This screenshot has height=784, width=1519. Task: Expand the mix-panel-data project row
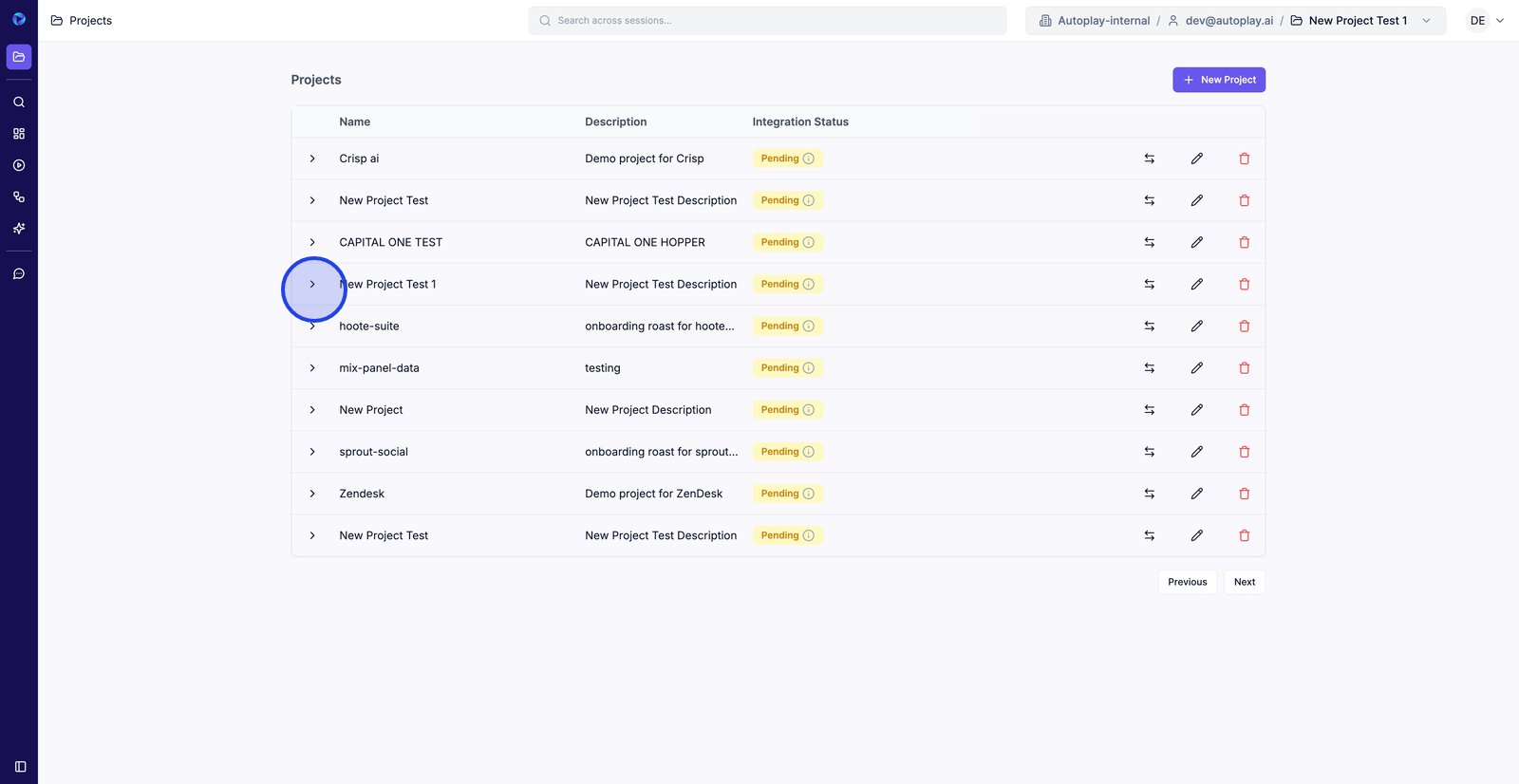(x=312, y=368)
